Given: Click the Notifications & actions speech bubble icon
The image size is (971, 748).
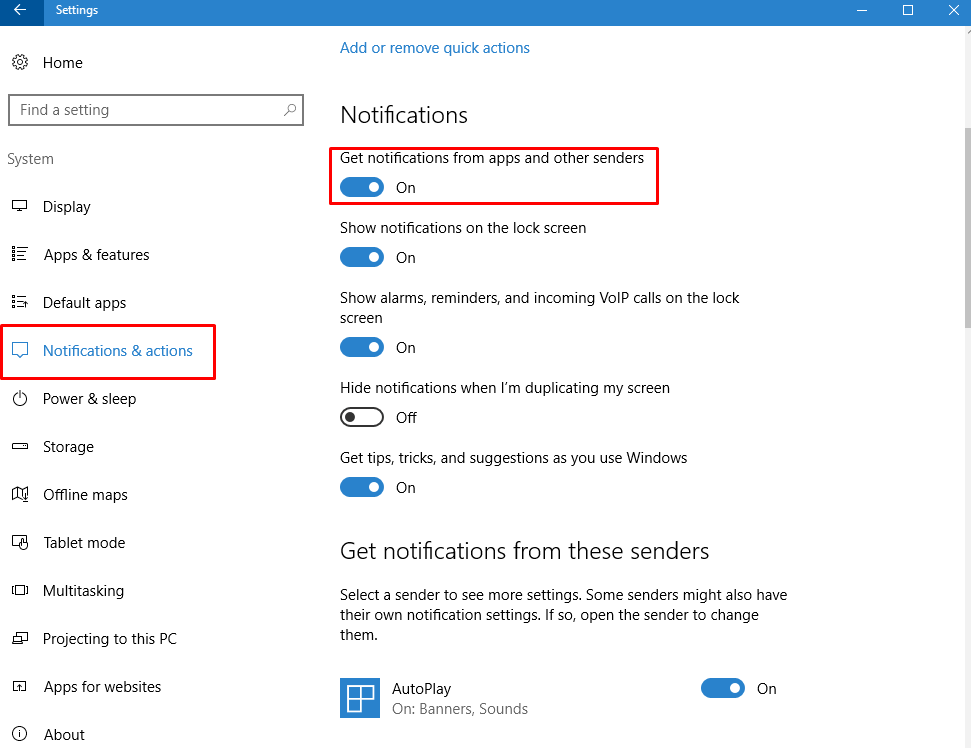Looking at the screenshot, I should tap(20, 350).
